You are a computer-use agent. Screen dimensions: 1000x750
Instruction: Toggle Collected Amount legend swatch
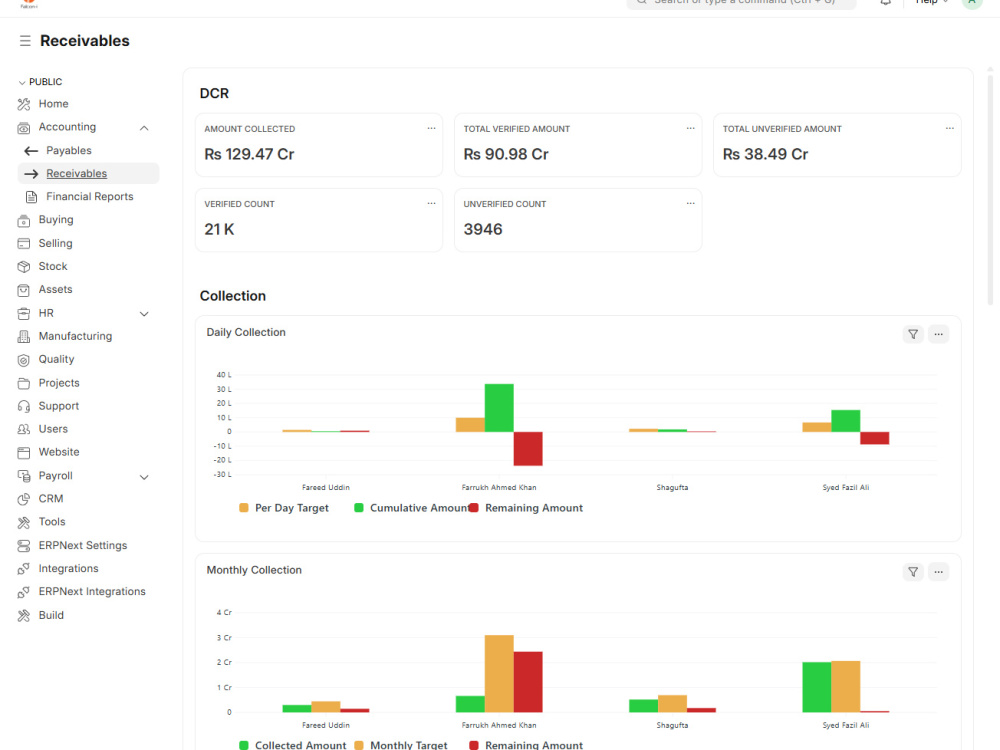point(244,746)
